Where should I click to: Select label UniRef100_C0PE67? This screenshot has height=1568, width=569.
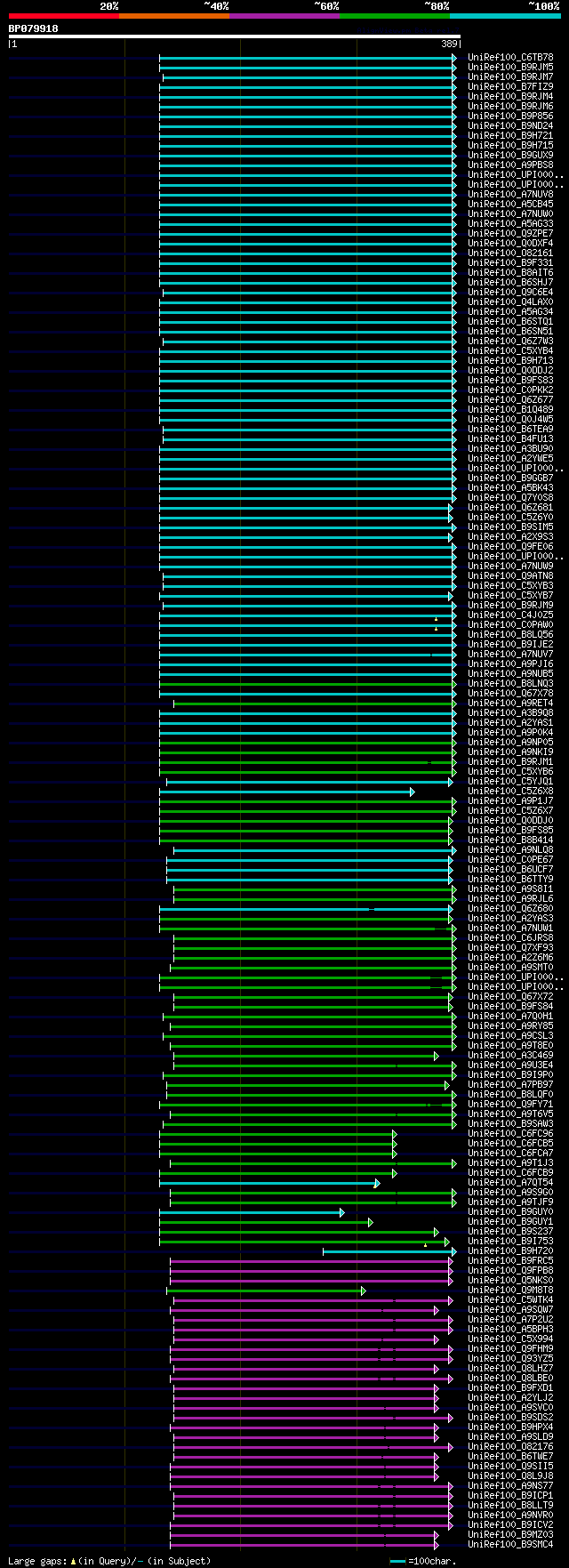coord(510,859)
